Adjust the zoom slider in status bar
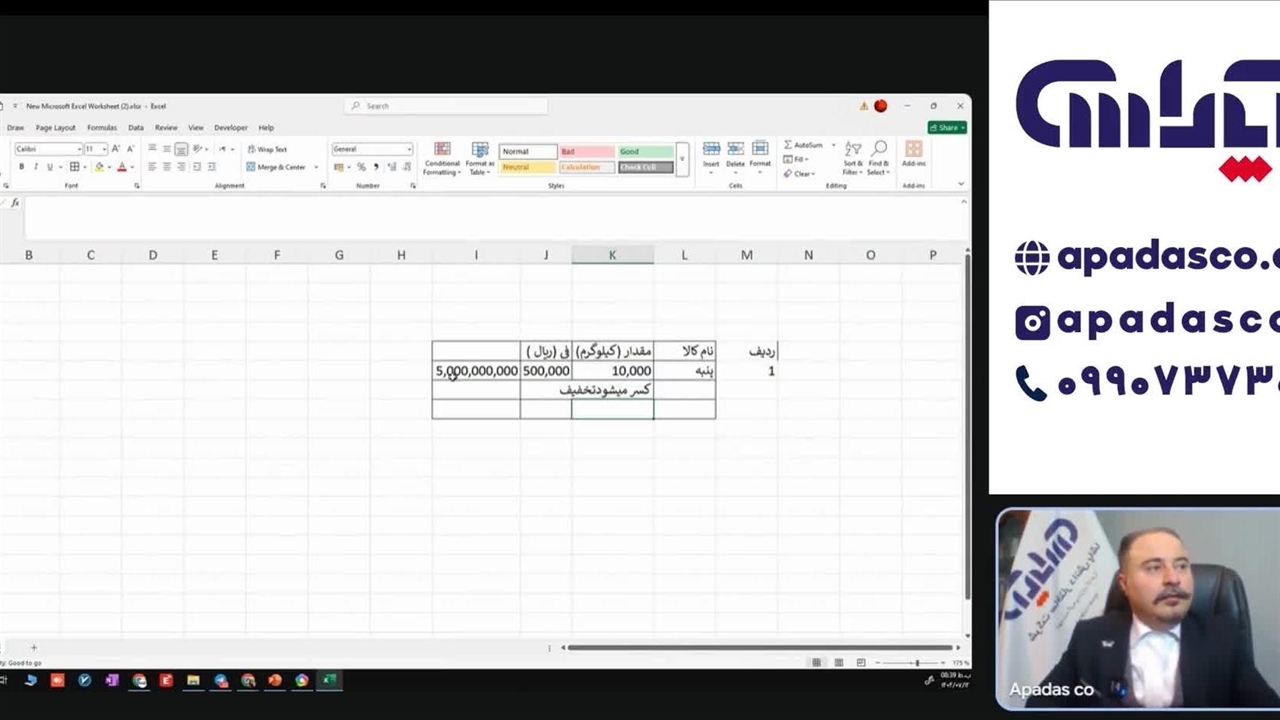Viewport: 1280px width, 720px height. pyautogui.click(x=916, y=663)
